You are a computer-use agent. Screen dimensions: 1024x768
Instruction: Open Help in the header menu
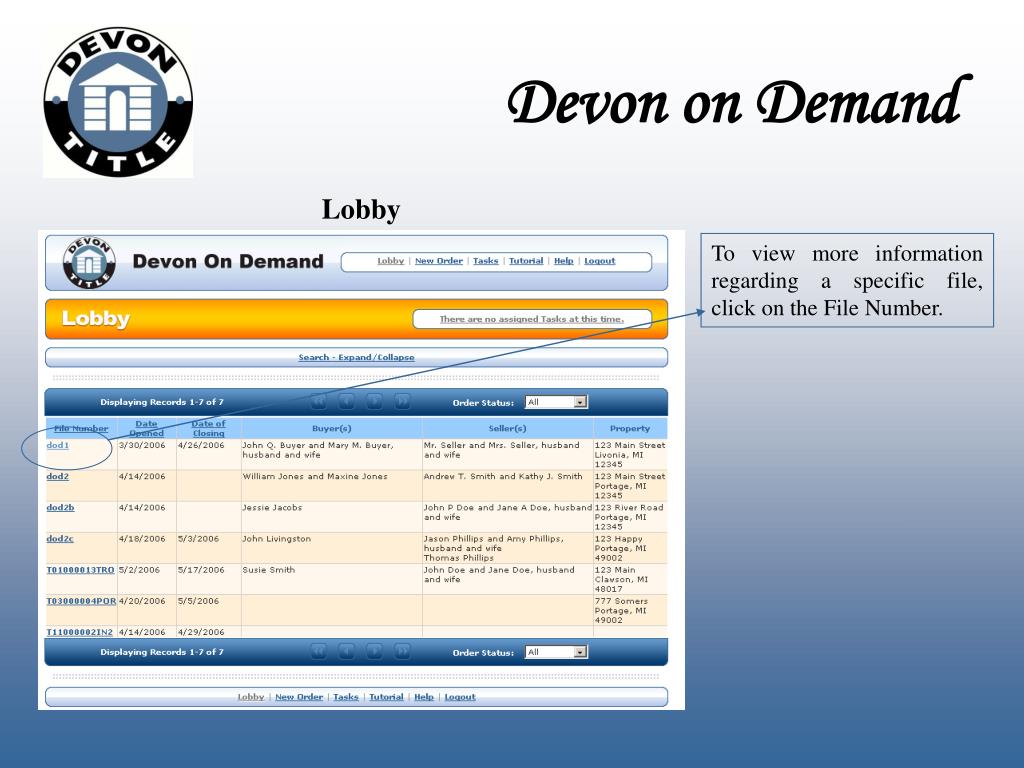point(564,261)
